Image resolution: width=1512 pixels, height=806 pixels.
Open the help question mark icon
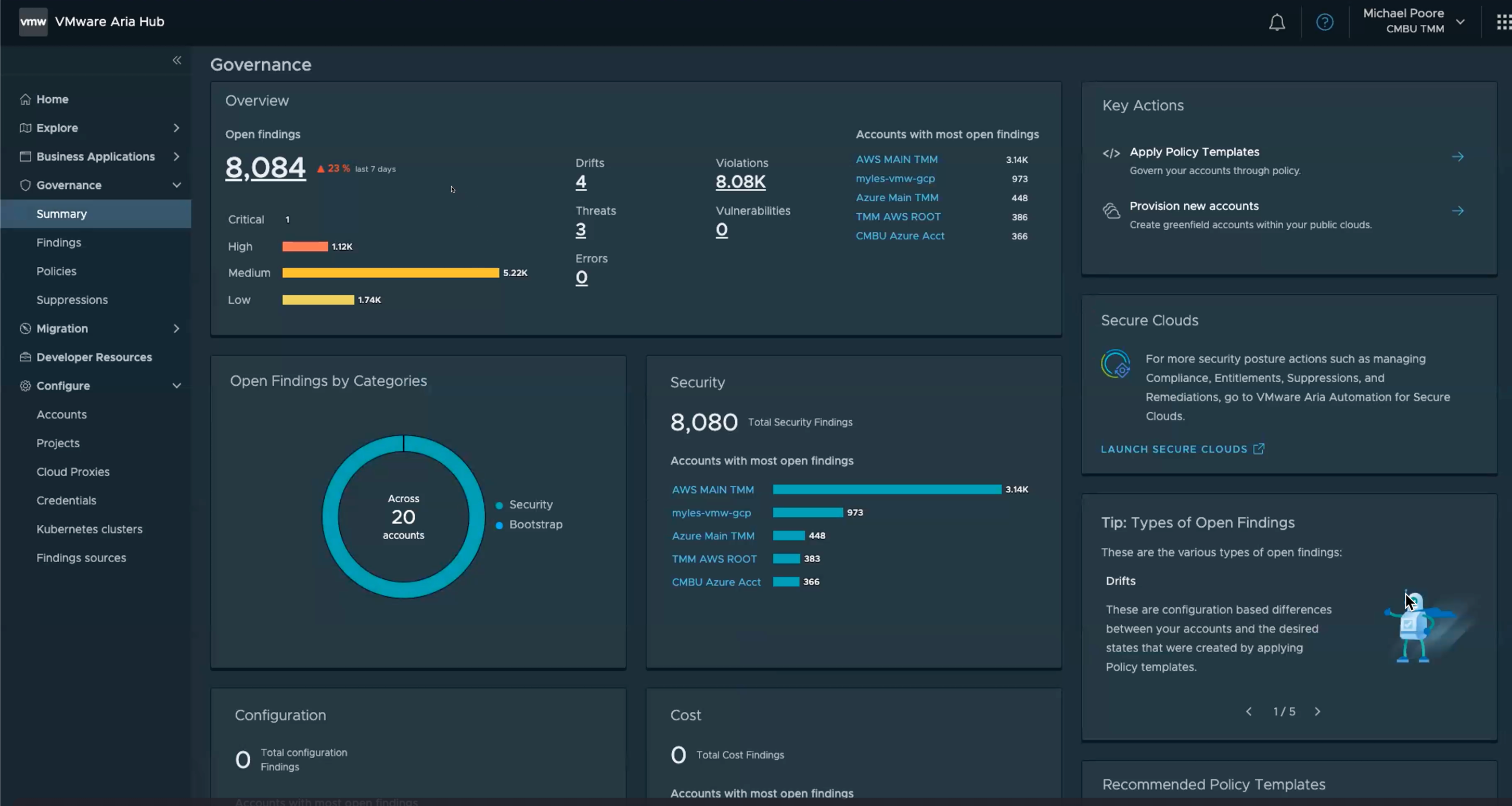point(1324,22)
